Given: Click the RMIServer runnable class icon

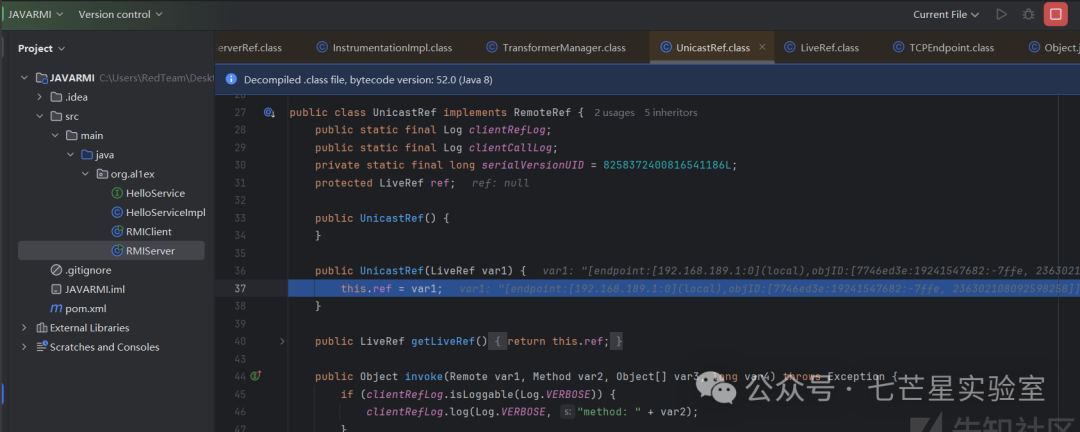Looking at the screenshot, I should pyautogui.click(x=117, y=251).
